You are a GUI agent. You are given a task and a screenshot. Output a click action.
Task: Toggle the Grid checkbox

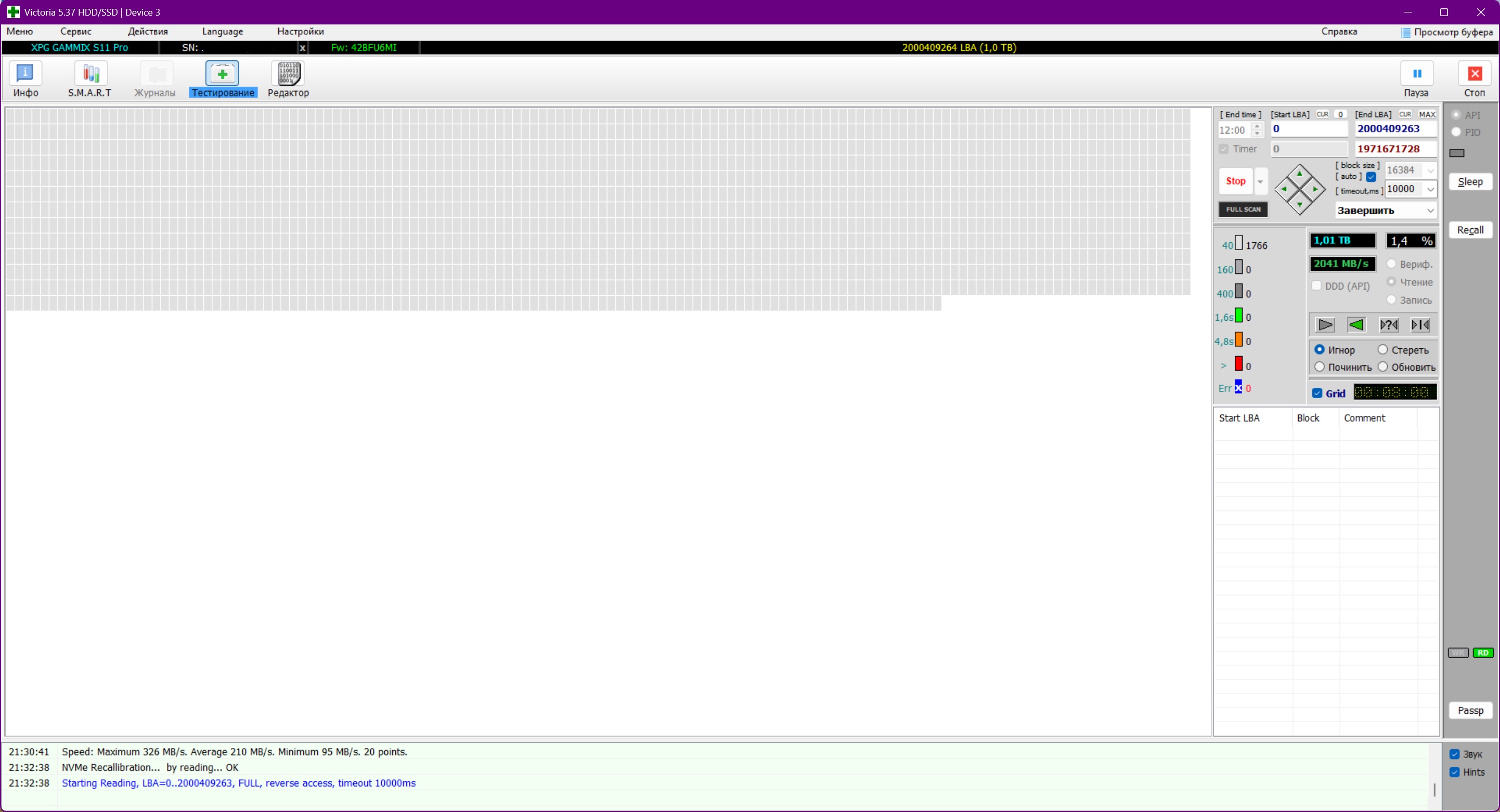(x=1317, y=394)
